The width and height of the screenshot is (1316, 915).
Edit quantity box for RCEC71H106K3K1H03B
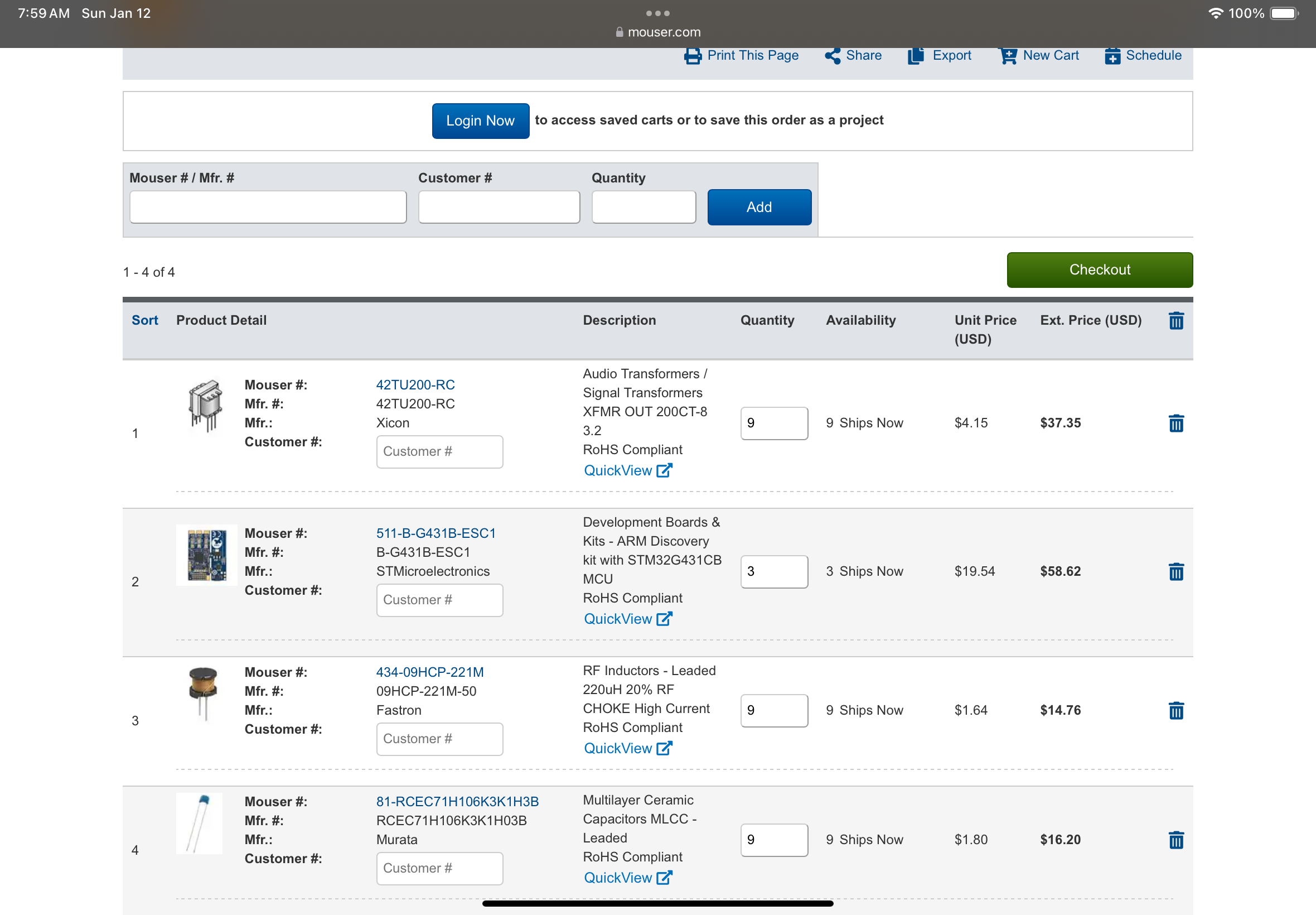[774, 840]
